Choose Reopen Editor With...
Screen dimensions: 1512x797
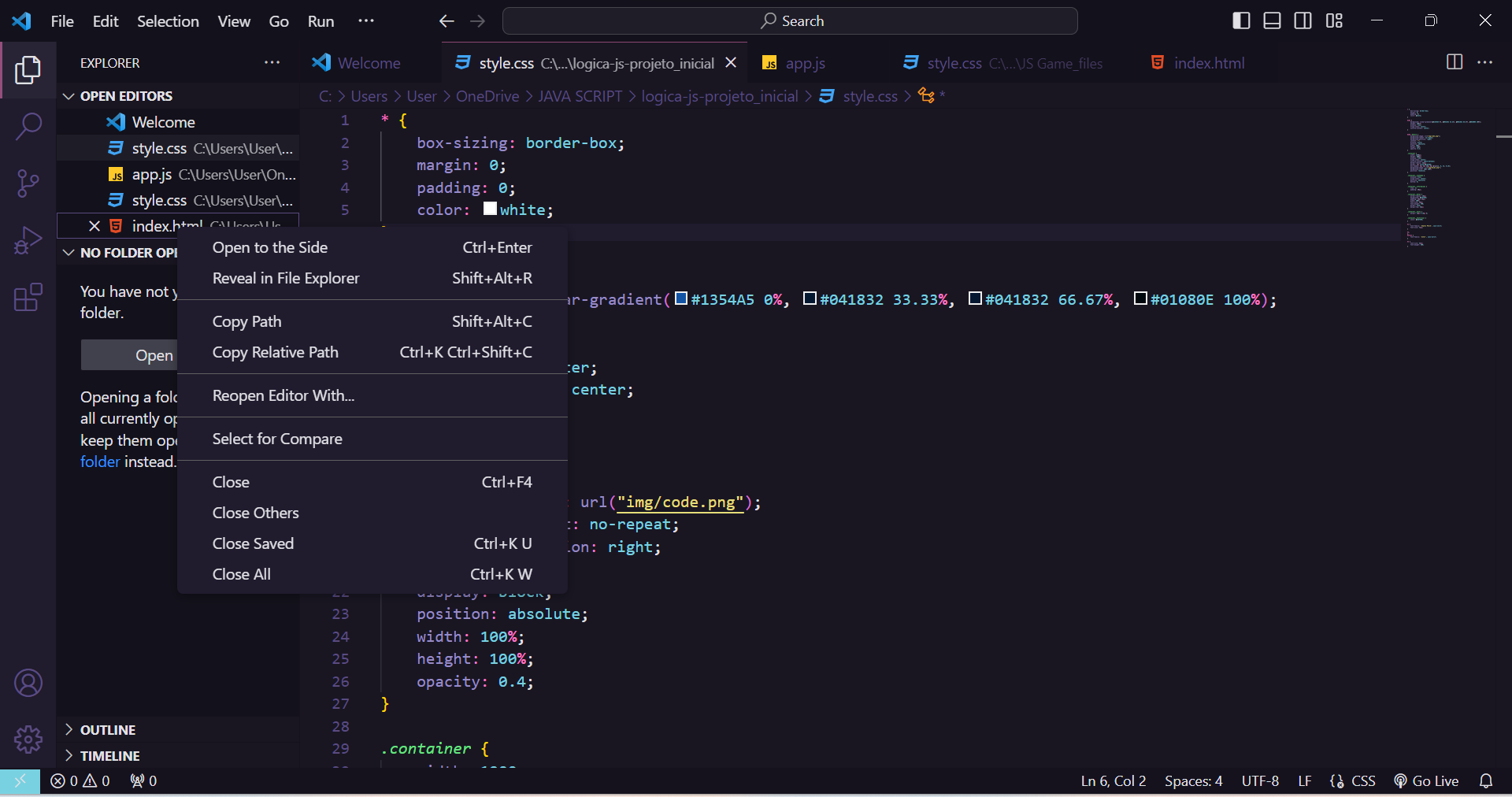372,395
